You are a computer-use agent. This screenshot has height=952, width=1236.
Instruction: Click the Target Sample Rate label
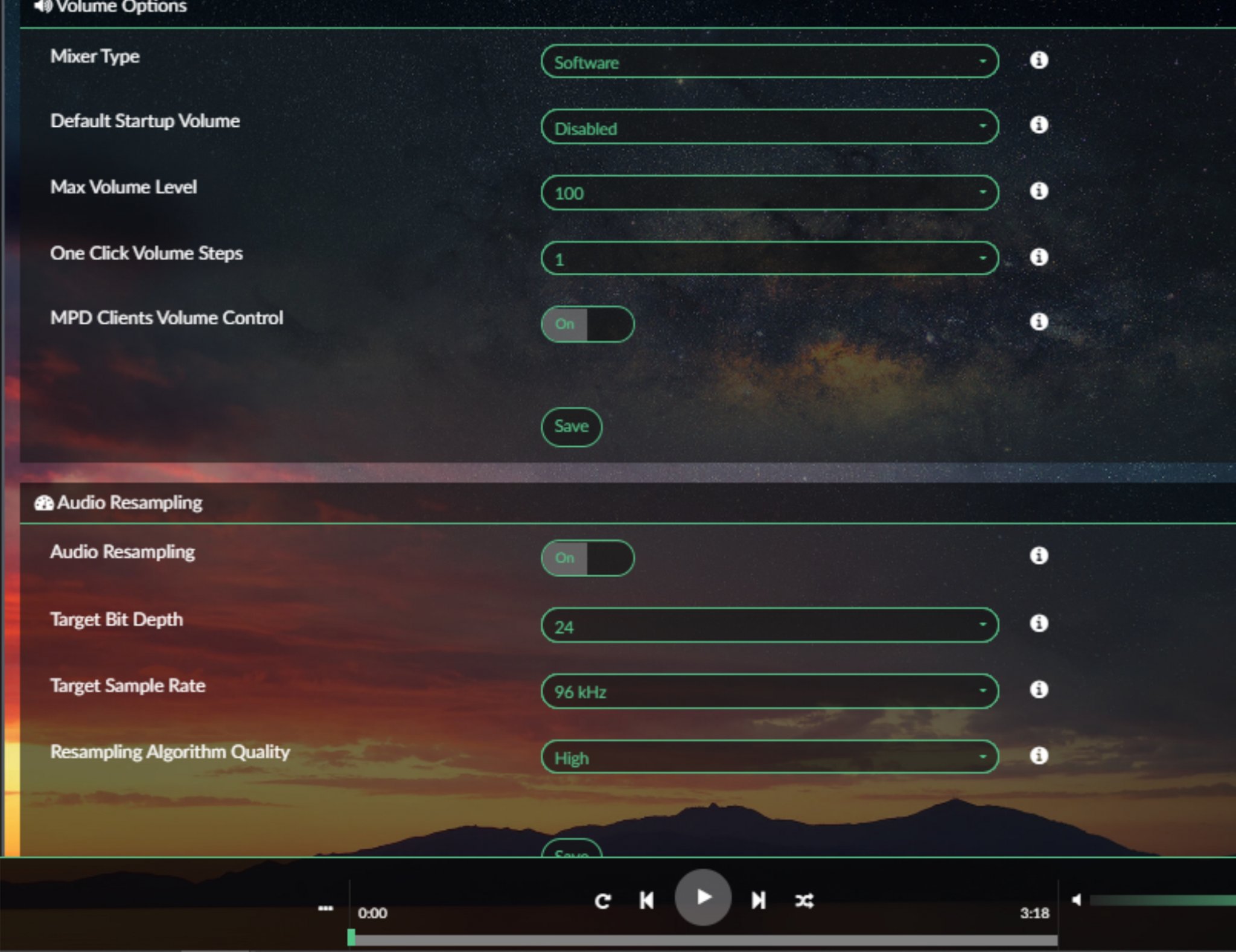[128, 686]
